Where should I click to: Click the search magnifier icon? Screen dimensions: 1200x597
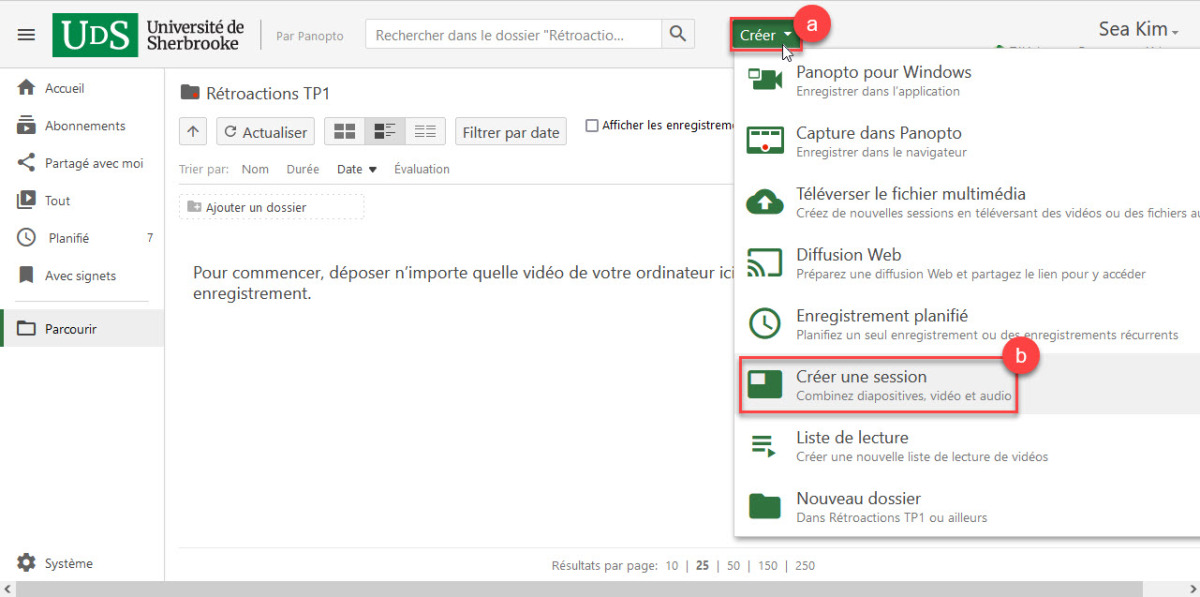677,34
